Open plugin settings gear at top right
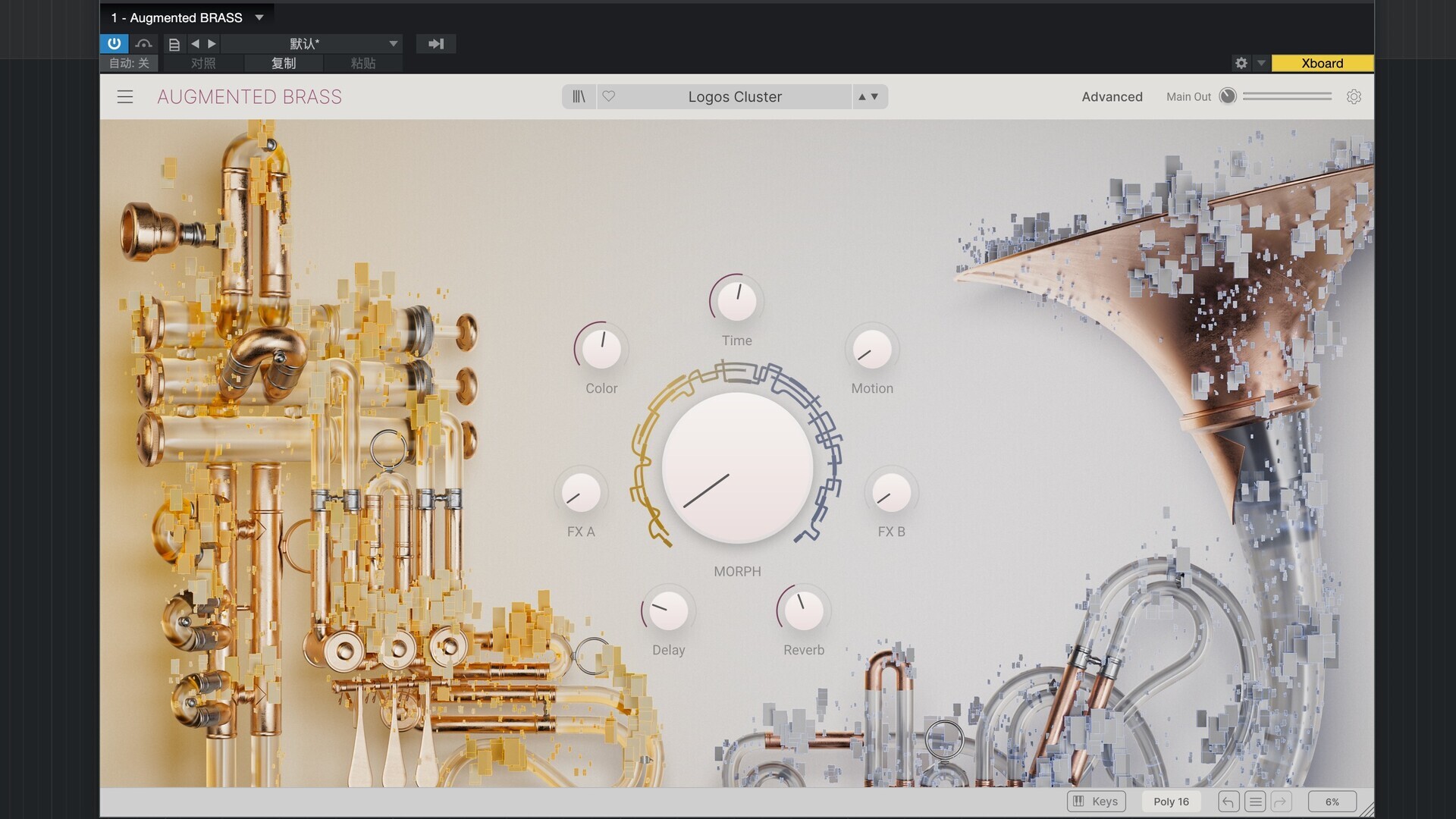Screen dimensions: 1456x819 [x=1354, y=96]
